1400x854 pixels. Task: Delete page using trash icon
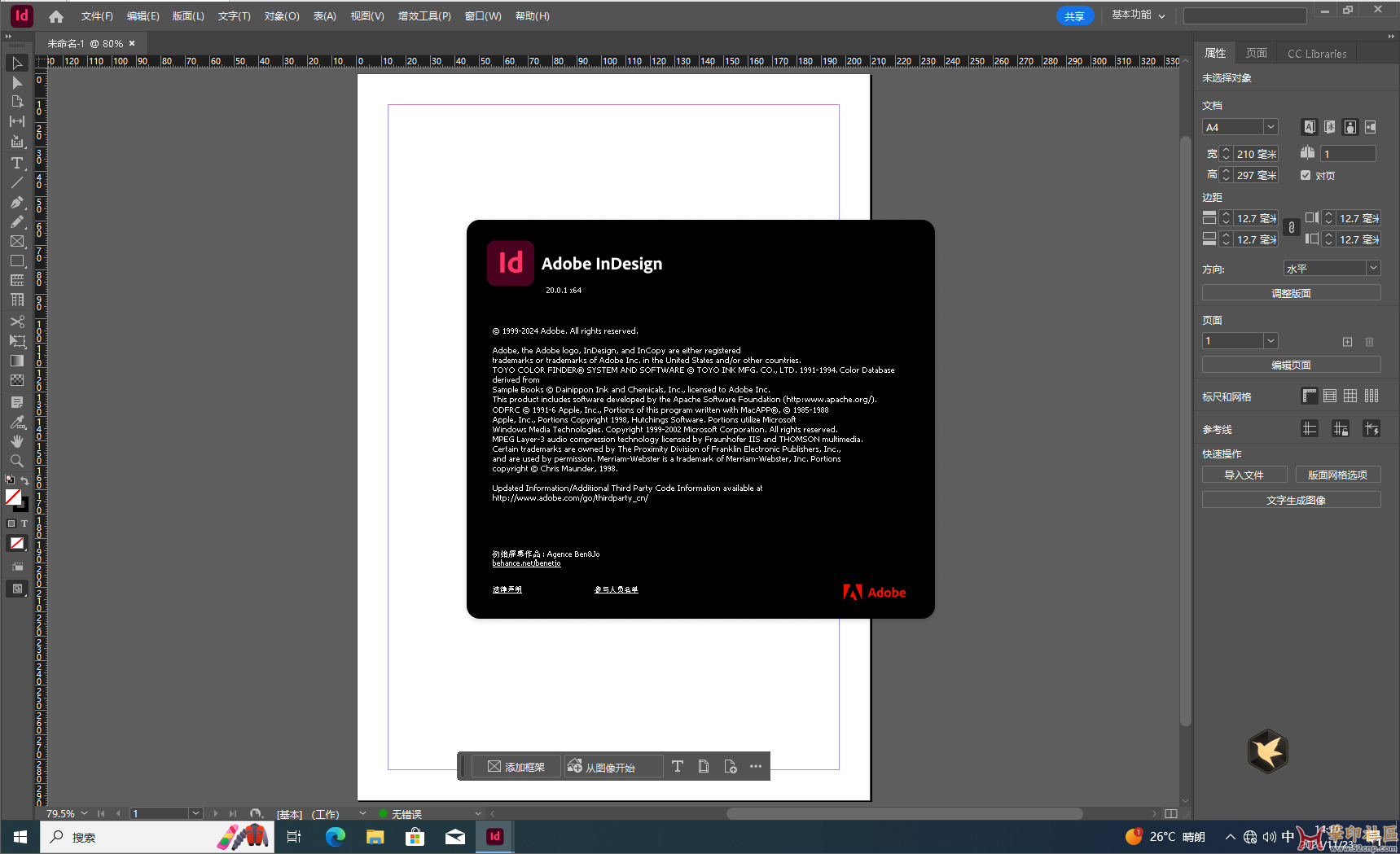point(1369,342)
